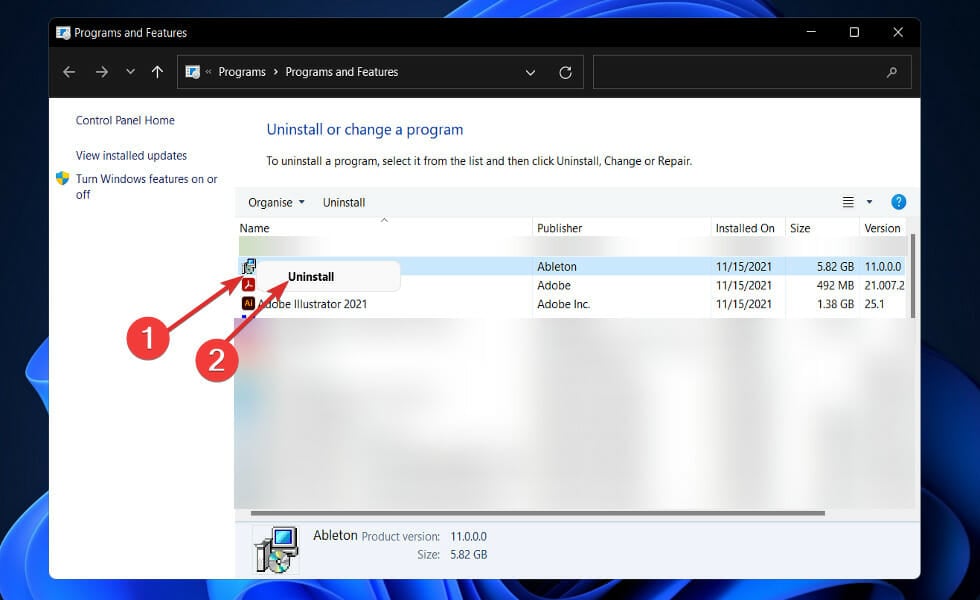Maximize the Programs and Features window

point(854,32)
